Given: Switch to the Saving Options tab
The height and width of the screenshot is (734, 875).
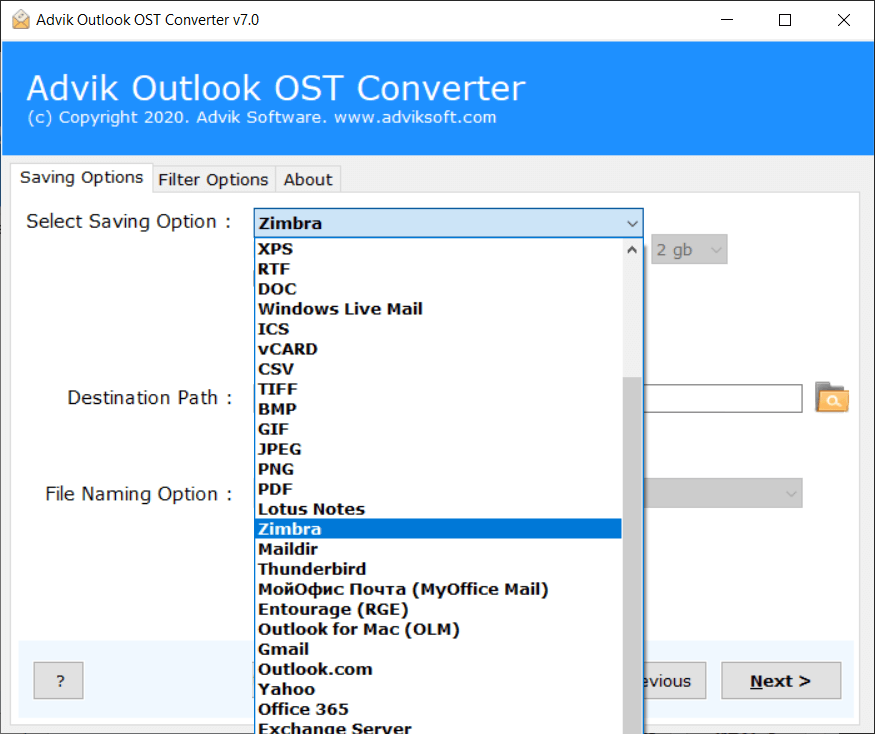Looking at the screenshot, I should [81, 177].
